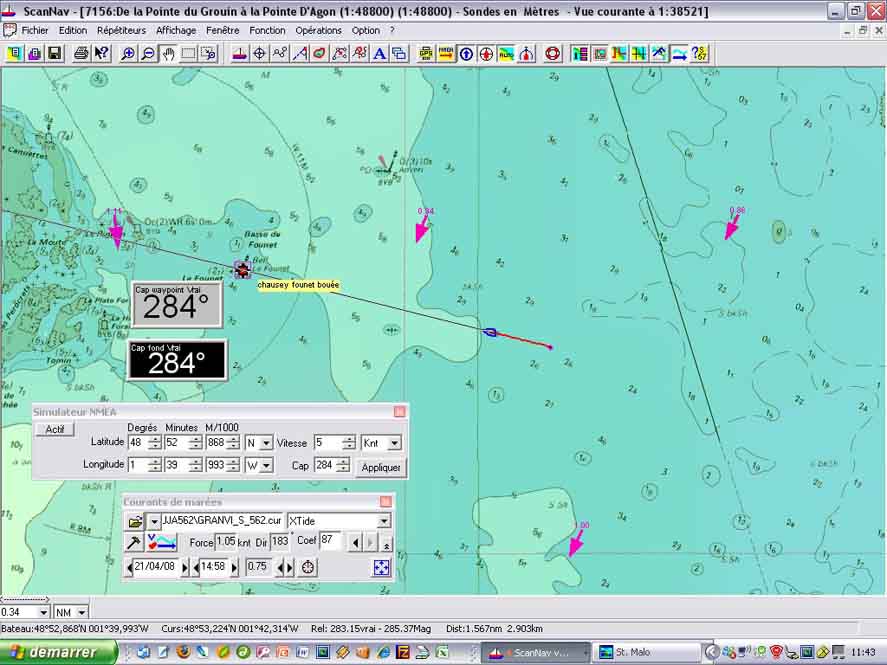The height and width of the screenshot is (665, 887).
Task: Click the chausey founet bouée waypoint marker
Action: click(x=243, y=270)
